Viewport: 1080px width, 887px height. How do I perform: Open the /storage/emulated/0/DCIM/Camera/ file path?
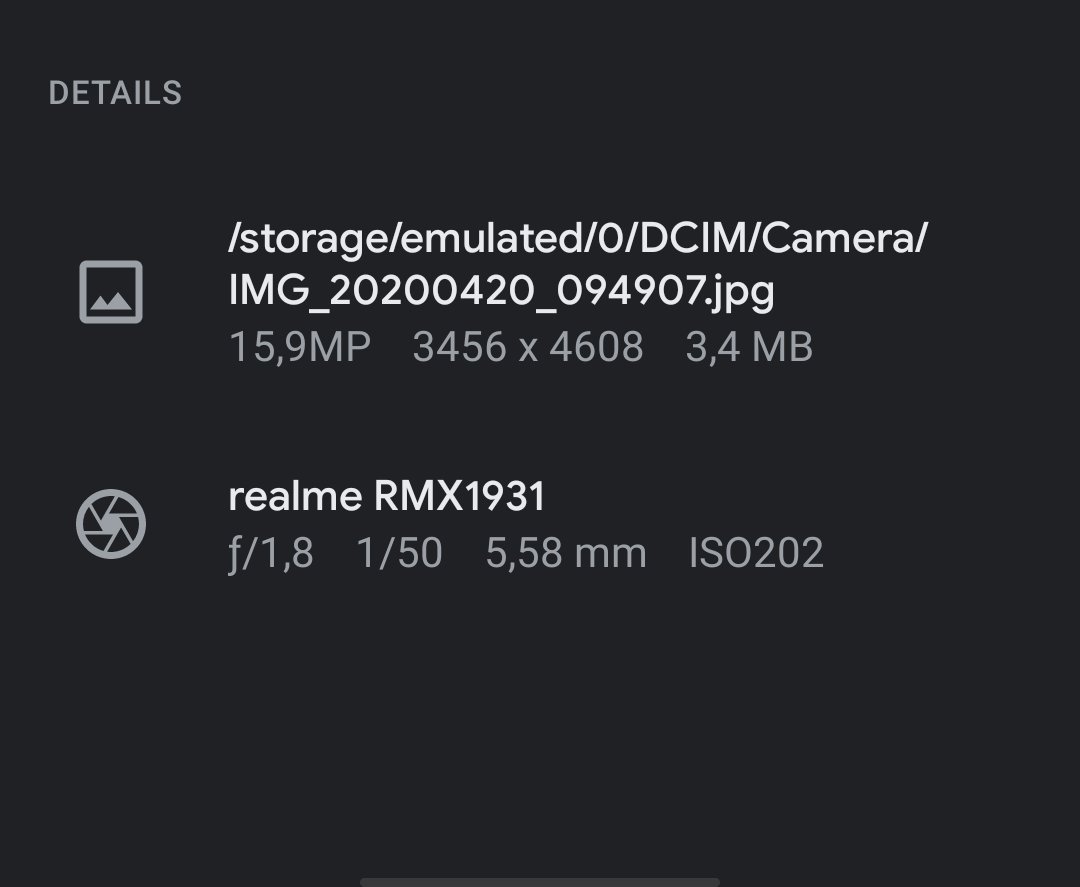578,238
